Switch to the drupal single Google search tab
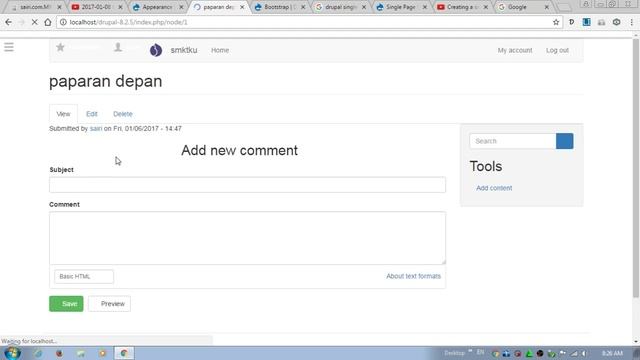The height and width of the screenshot is (360, 640). [340, 7]
